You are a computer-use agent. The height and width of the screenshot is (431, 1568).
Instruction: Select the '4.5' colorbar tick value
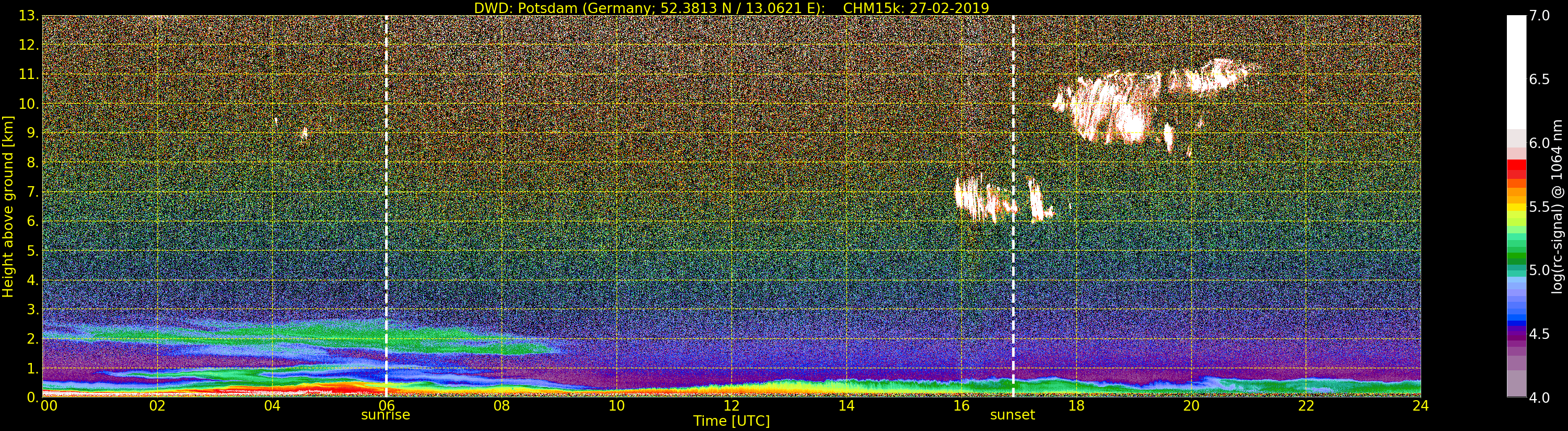[x=1539, y=334]
